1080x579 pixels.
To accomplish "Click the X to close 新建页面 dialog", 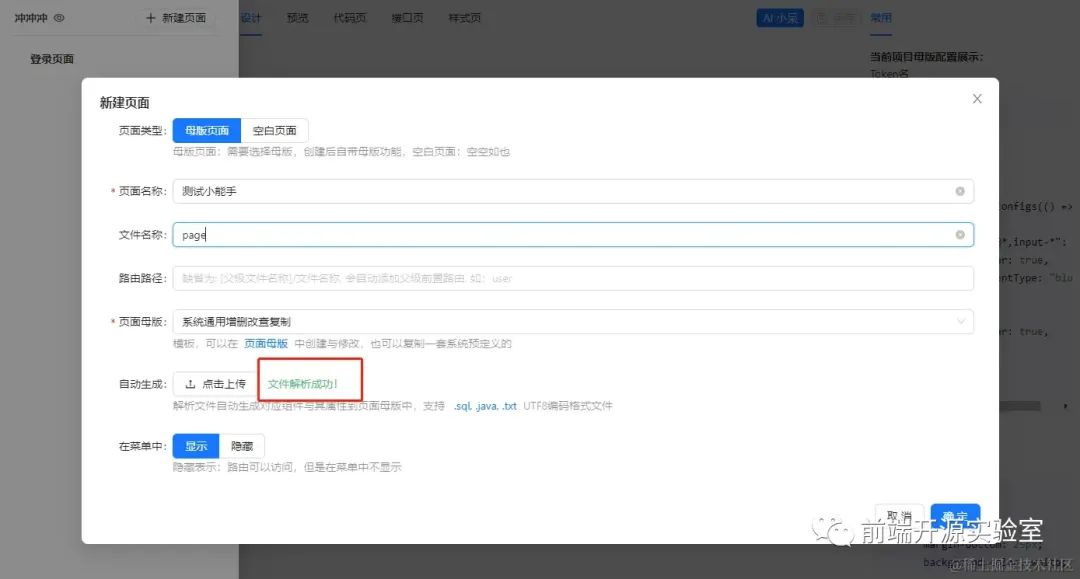I will click(x=977, y=98).
